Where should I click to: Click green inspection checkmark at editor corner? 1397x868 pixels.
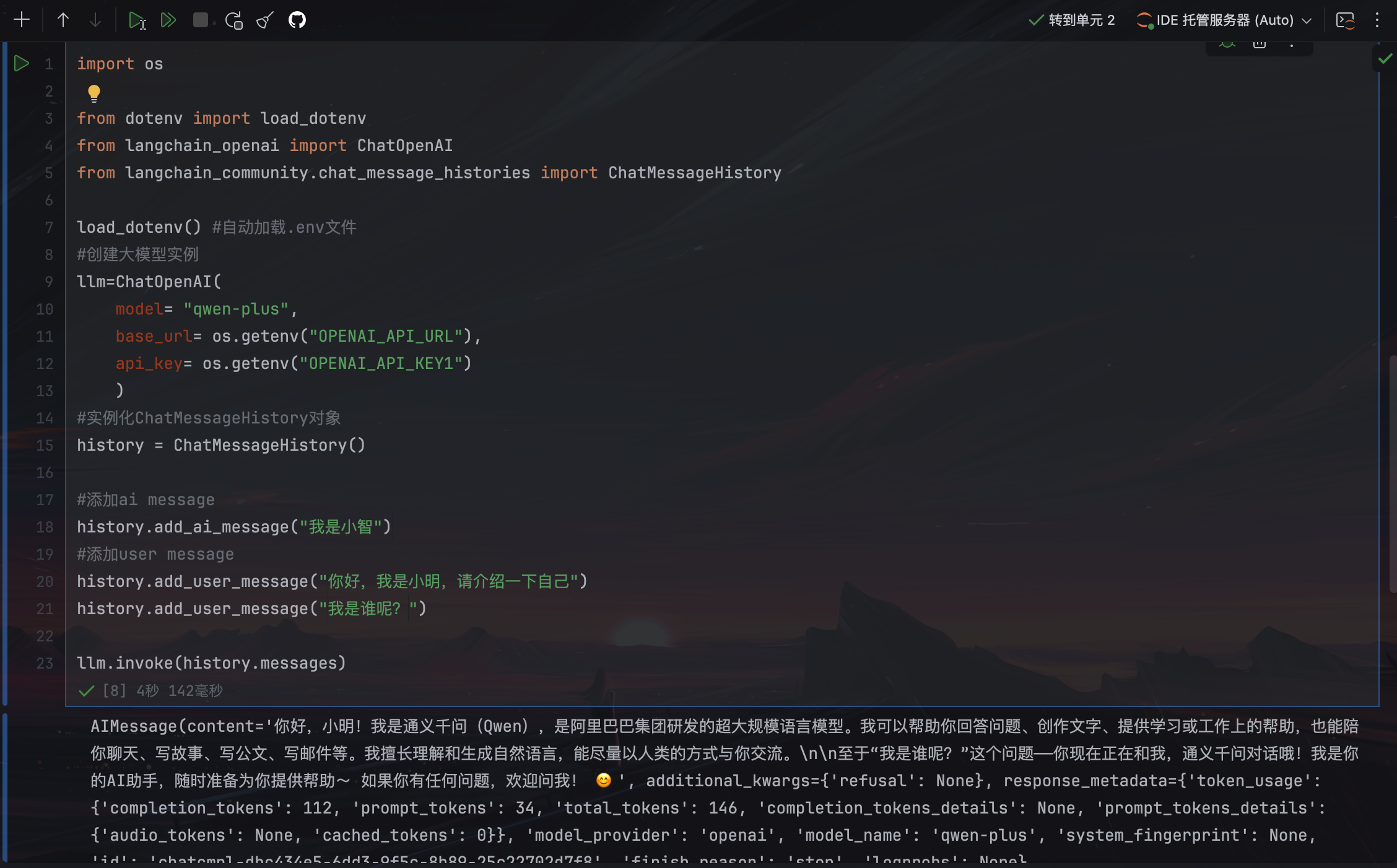coord(1385,58)
